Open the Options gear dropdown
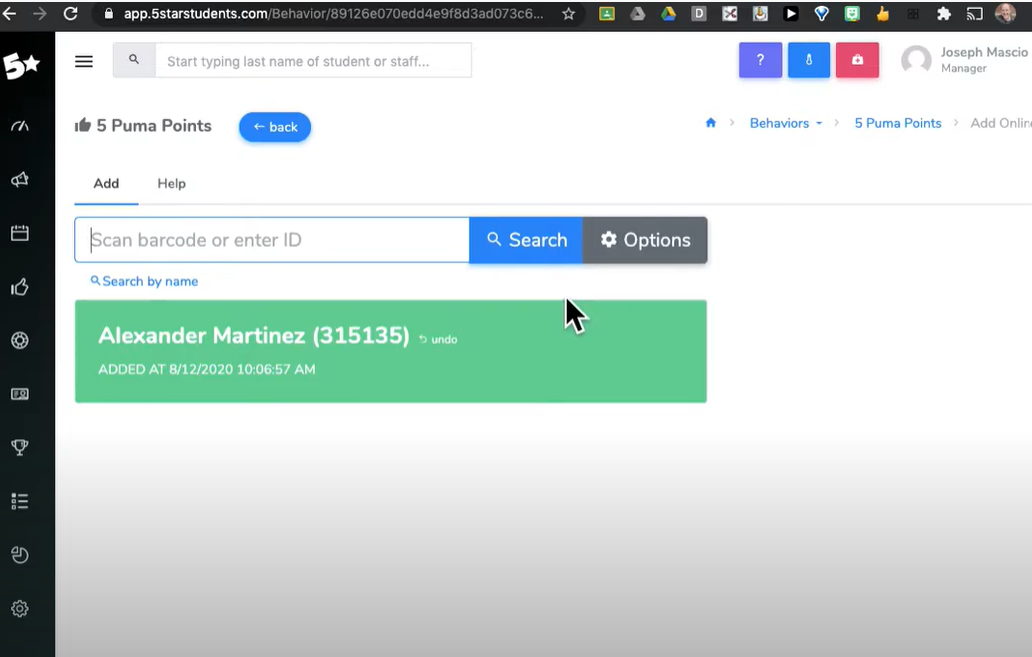Viewport: 1032px width, 657px height. click(x=645, y=240)
